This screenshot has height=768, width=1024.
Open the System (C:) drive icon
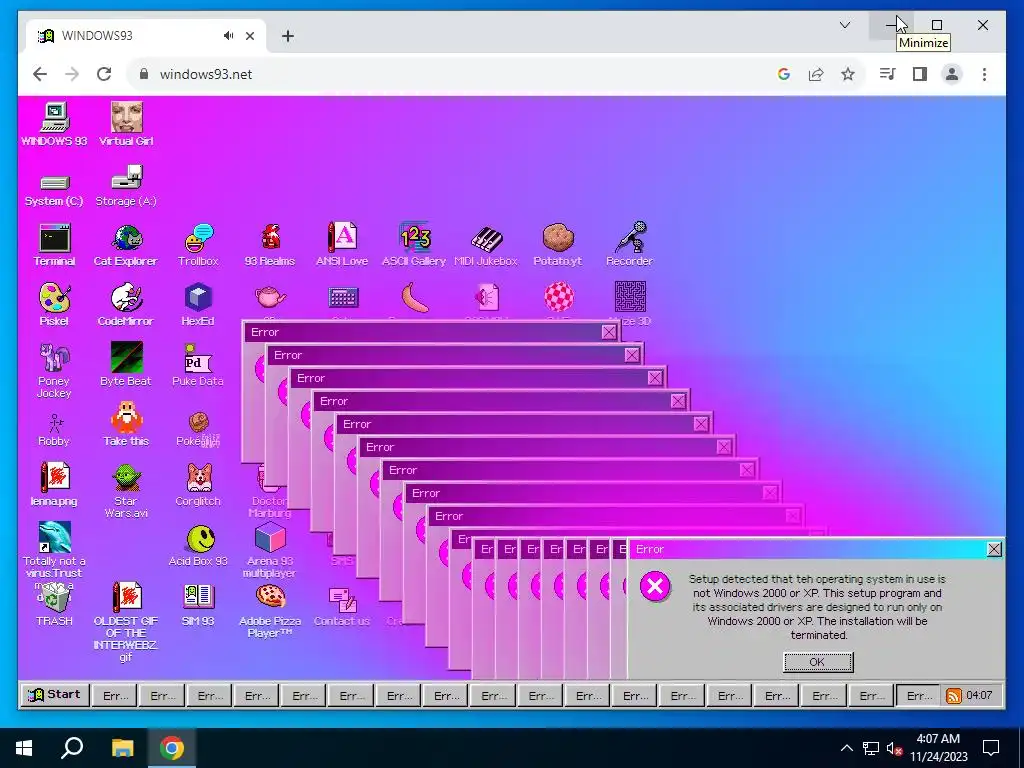tap(54, 190)
